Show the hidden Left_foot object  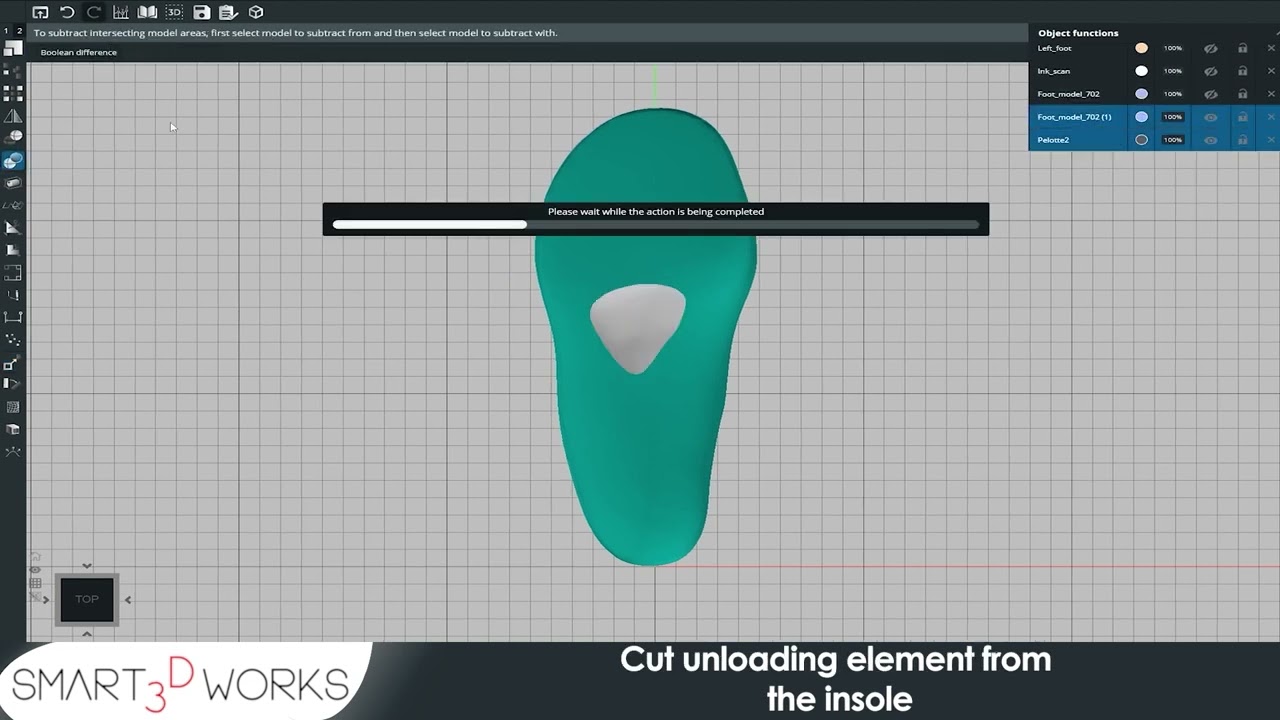(1210, 48)
